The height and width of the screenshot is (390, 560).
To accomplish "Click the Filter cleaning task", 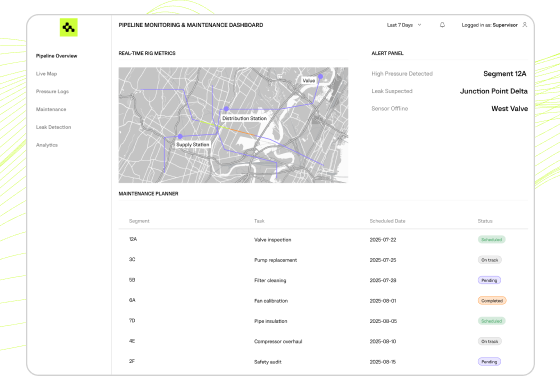I will pyautogui.click(x=270, y=281).
